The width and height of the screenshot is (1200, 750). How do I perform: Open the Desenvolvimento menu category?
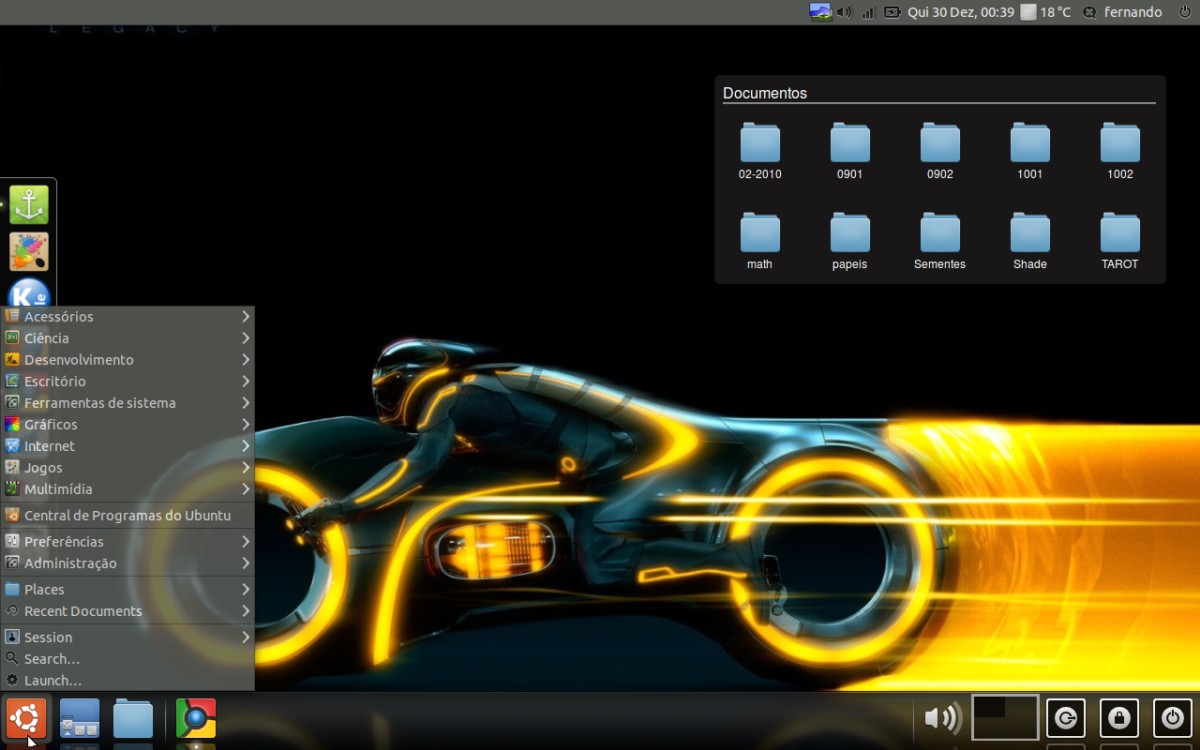coord(127,359)
